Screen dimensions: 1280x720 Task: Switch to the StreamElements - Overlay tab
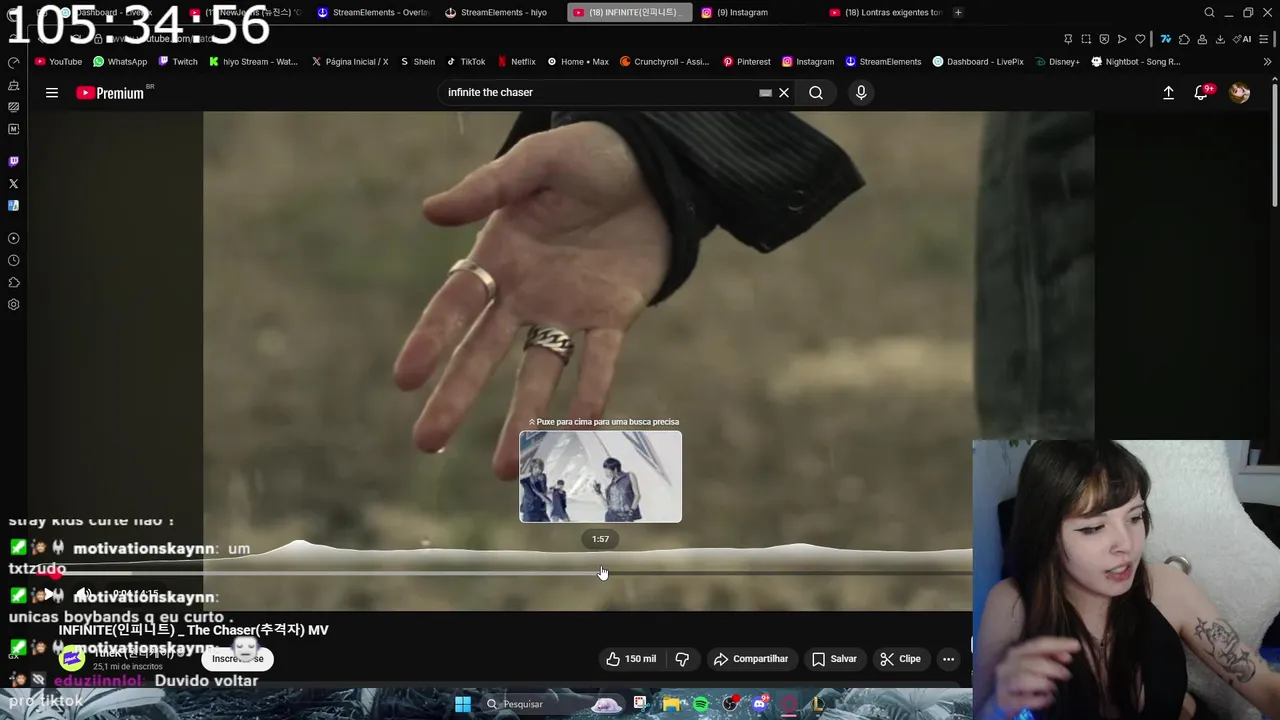[x=373, y=13]
